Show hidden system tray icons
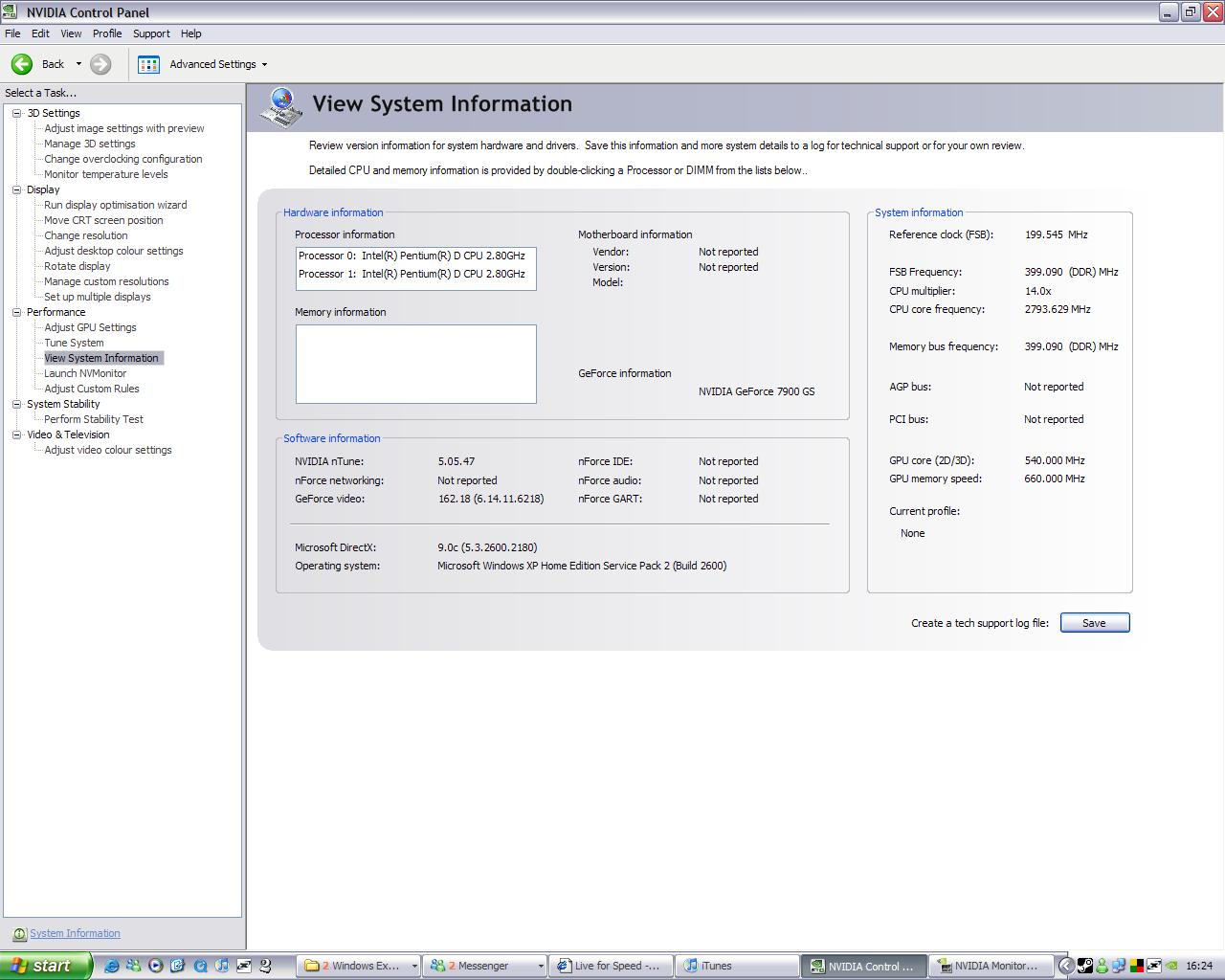The image size is (1225, 980). click(x=1066, y=966)
